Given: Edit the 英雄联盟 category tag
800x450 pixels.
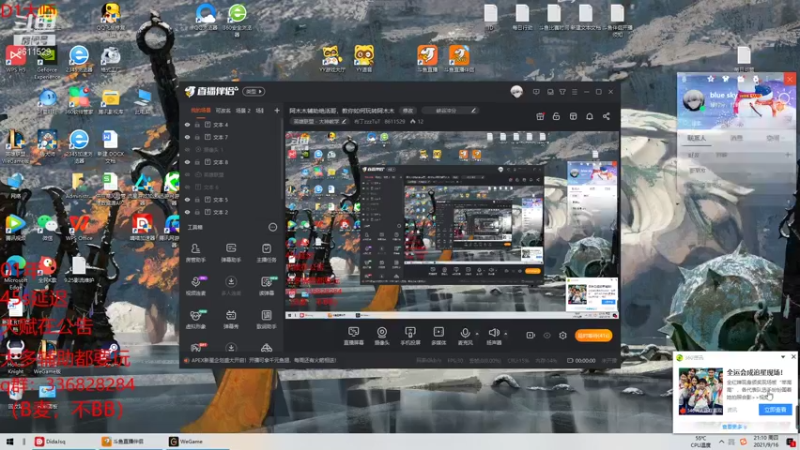Looking at the screenshot, I should 320,121.
